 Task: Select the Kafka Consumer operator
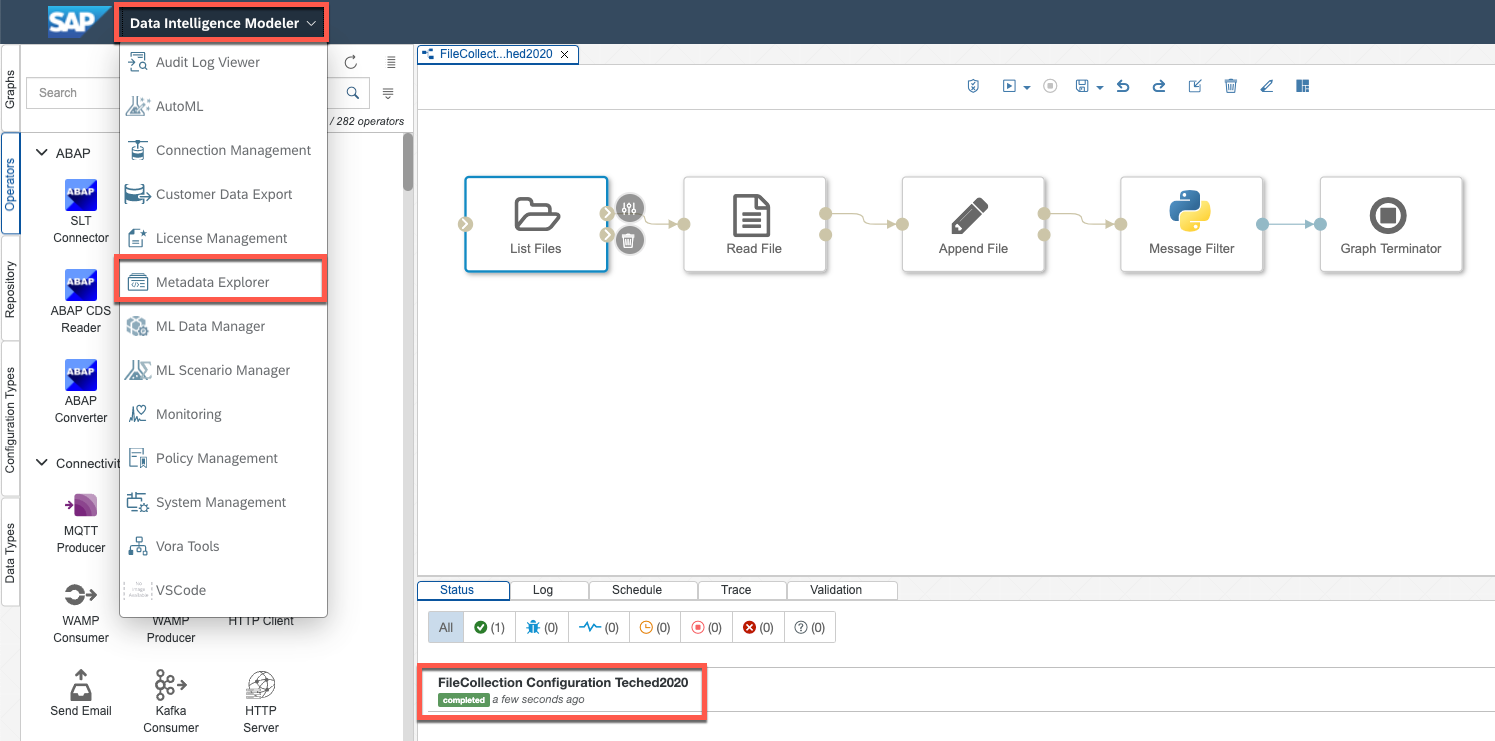pos(171,702)
